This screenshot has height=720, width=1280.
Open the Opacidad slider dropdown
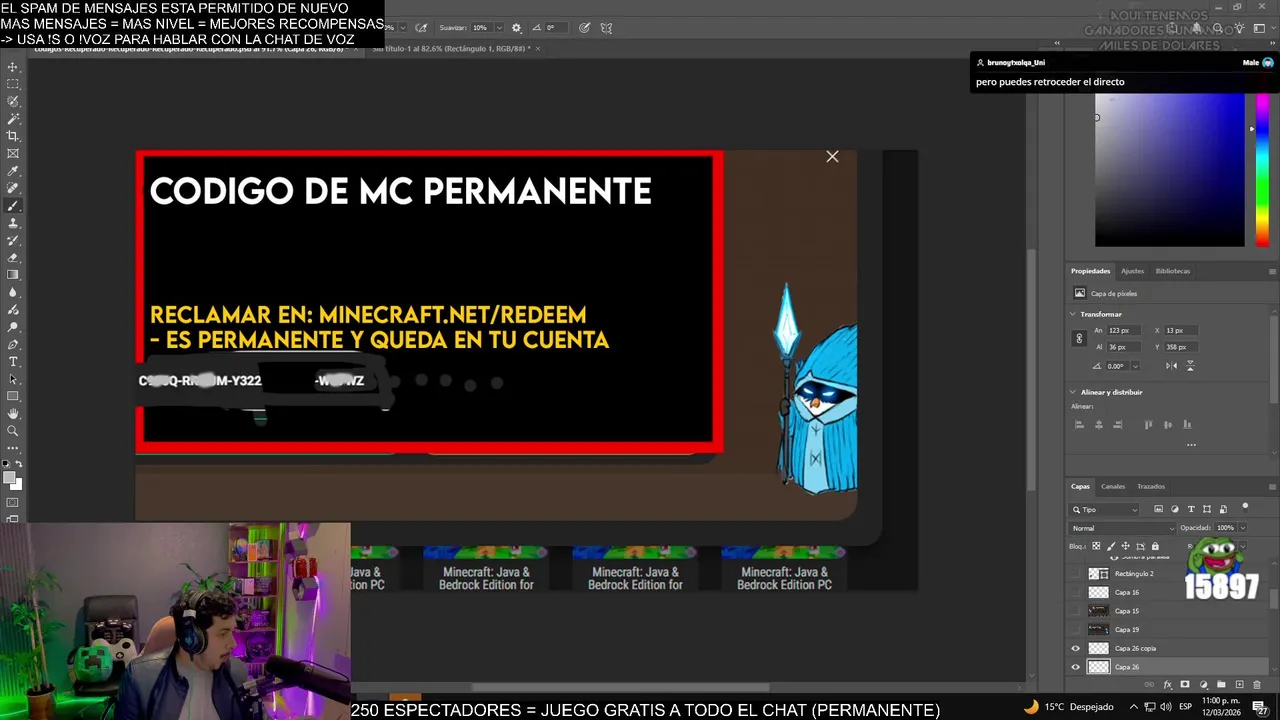coord(1243,528)
